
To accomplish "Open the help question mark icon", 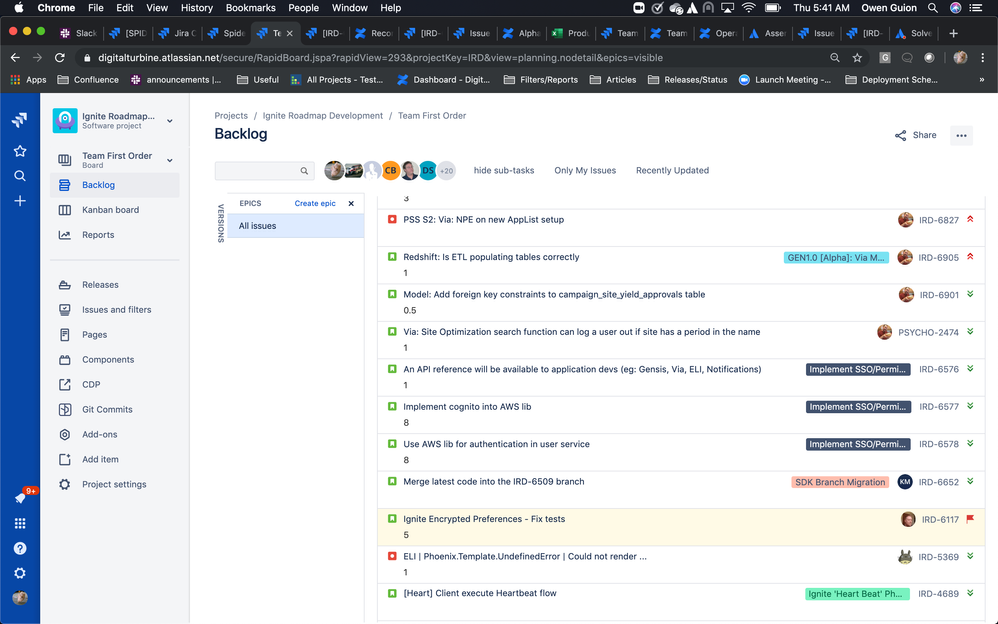I will (x=20, y=548).
